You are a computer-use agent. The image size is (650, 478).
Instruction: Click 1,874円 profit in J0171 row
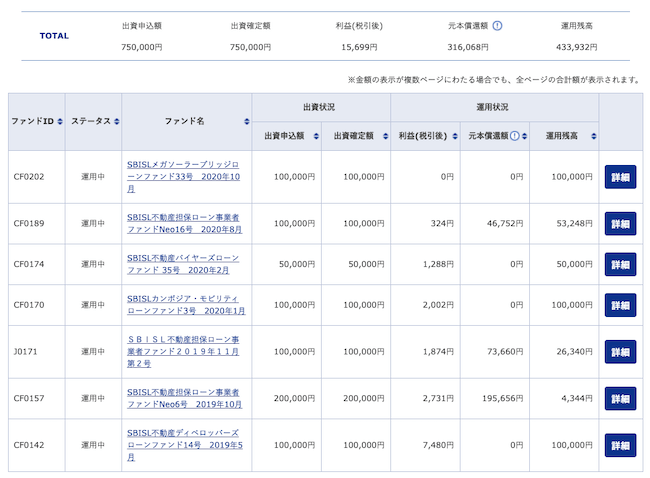coord(438,352)
